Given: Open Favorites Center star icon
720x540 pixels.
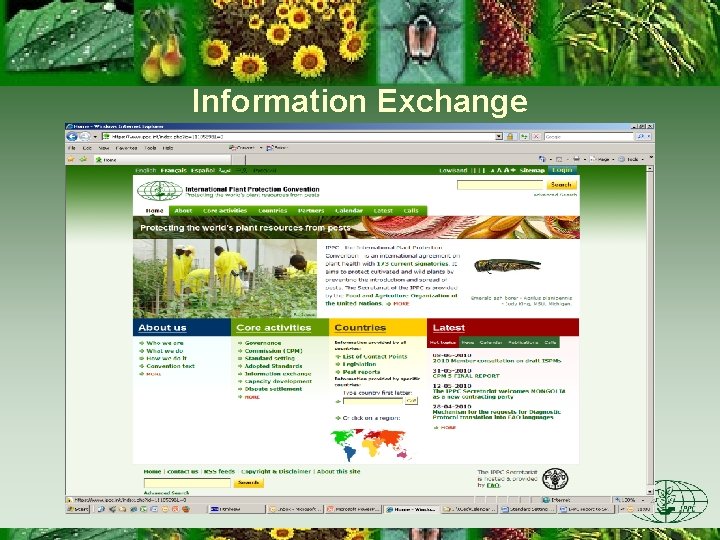Looking at the screenshot, I should click(x=71, y=159).
